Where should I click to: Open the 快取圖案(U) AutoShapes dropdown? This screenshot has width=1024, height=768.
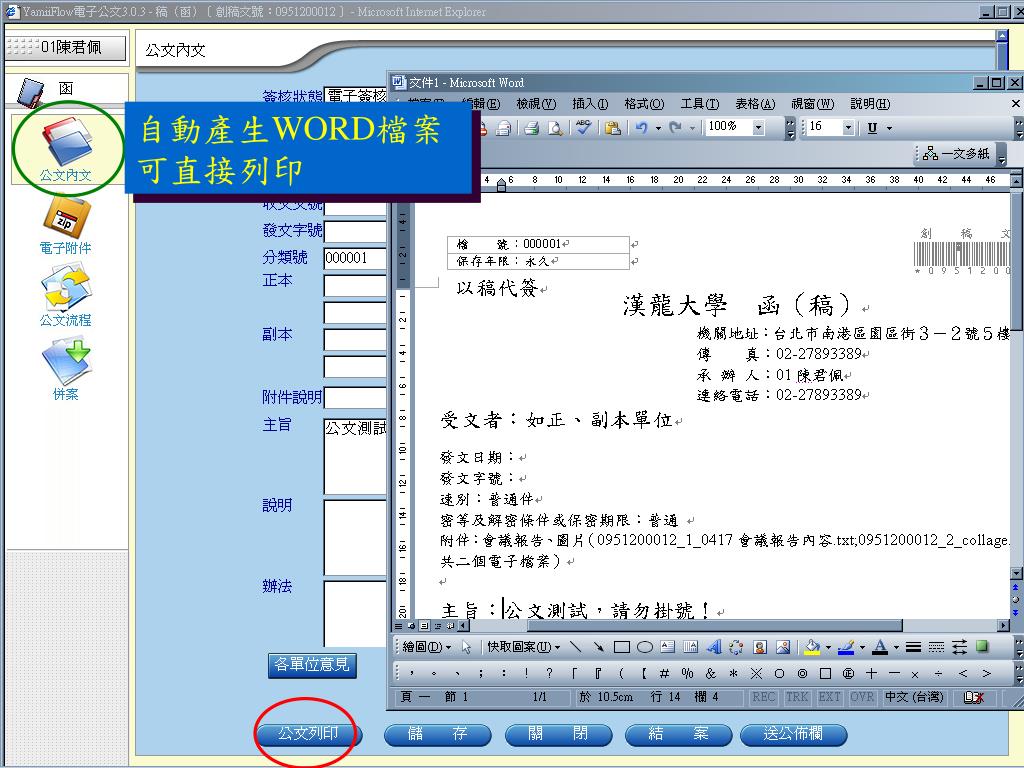tap(523, 647)
